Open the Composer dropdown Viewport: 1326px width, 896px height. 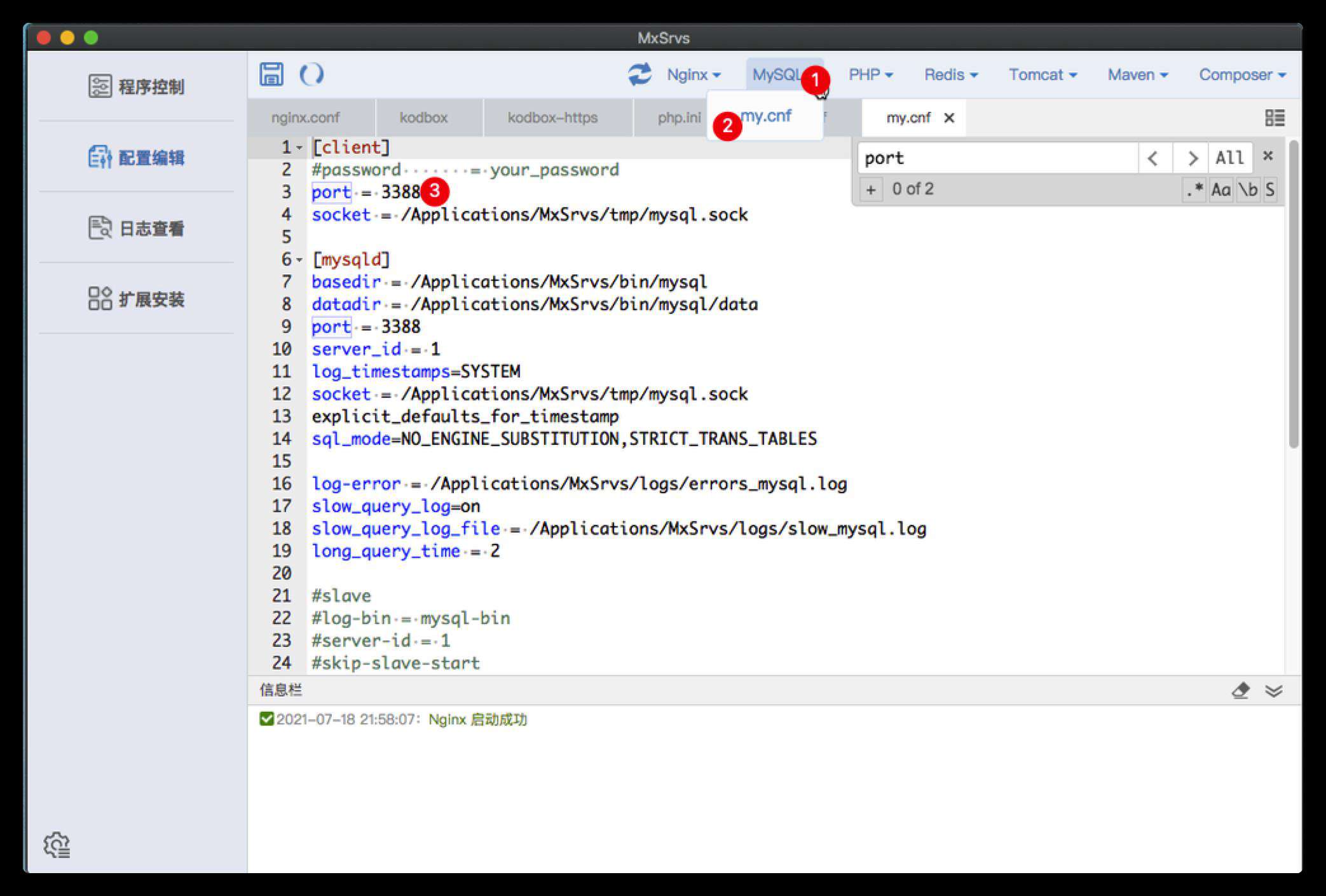coord(1242,74)
